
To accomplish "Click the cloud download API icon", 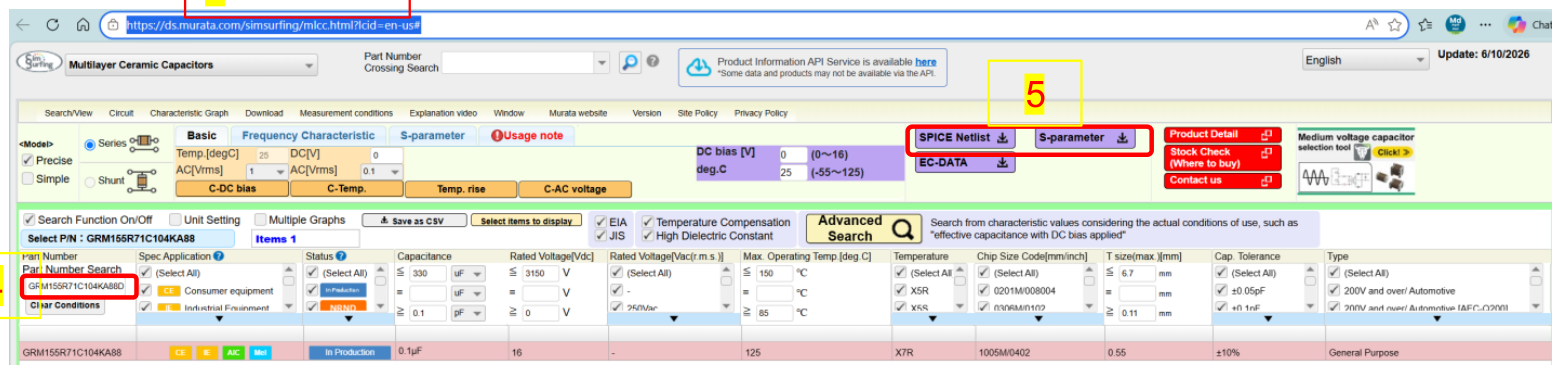I will tap(698, 66).
